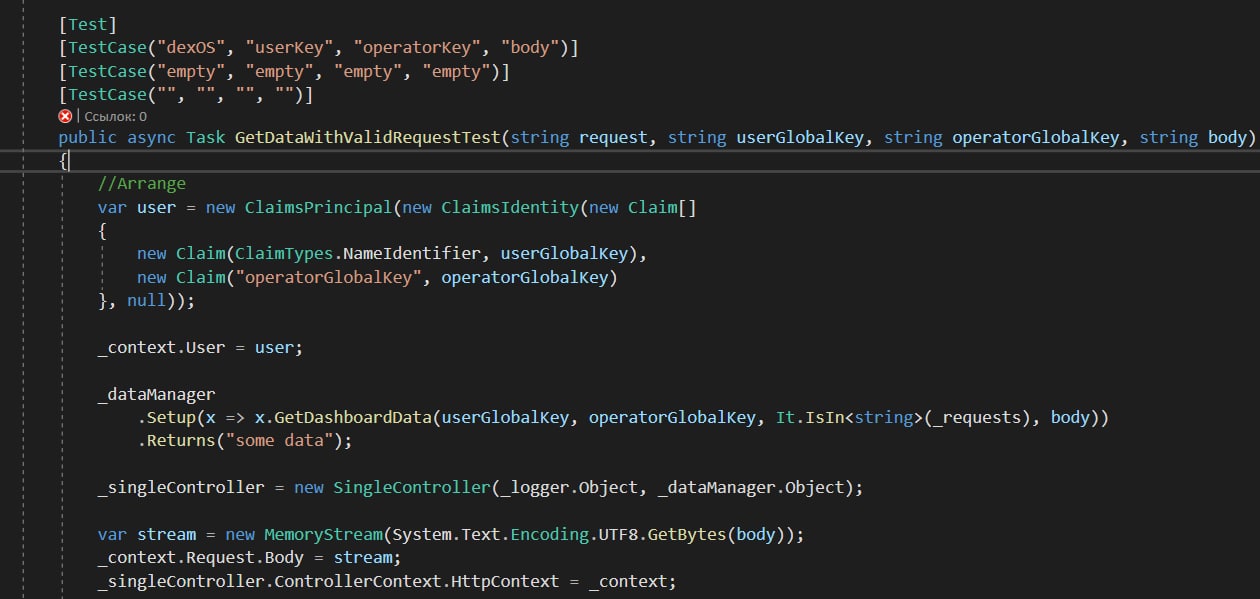The image size is (1260, 599).
Task: Click the "some data" string literal
Action: [279, 441]
